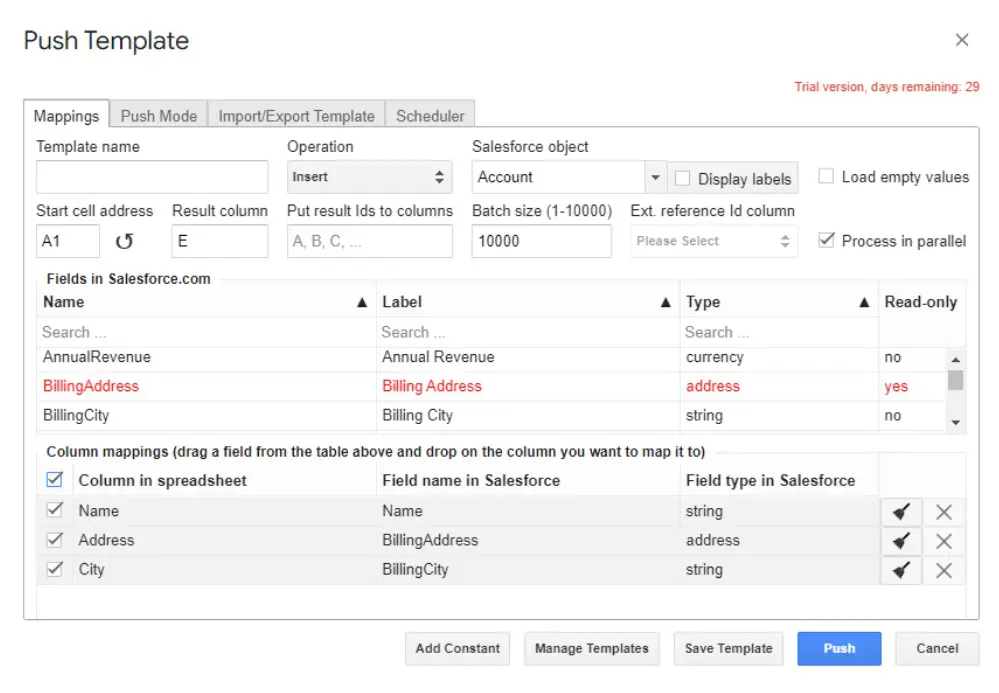Switch to the Scheduler tab
The image size is (999, 693).
click(x=430, y=115)
